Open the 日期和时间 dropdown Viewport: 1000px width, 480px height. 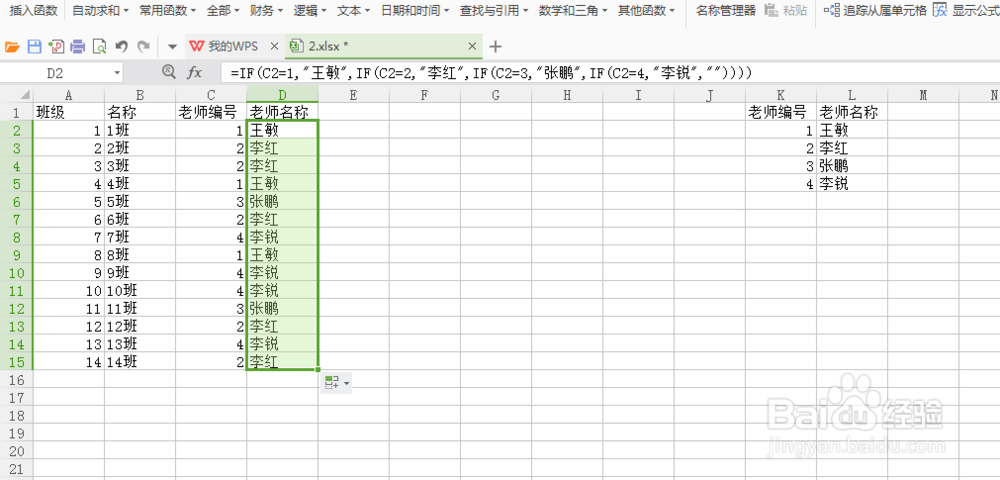click(x=415, y=10)
